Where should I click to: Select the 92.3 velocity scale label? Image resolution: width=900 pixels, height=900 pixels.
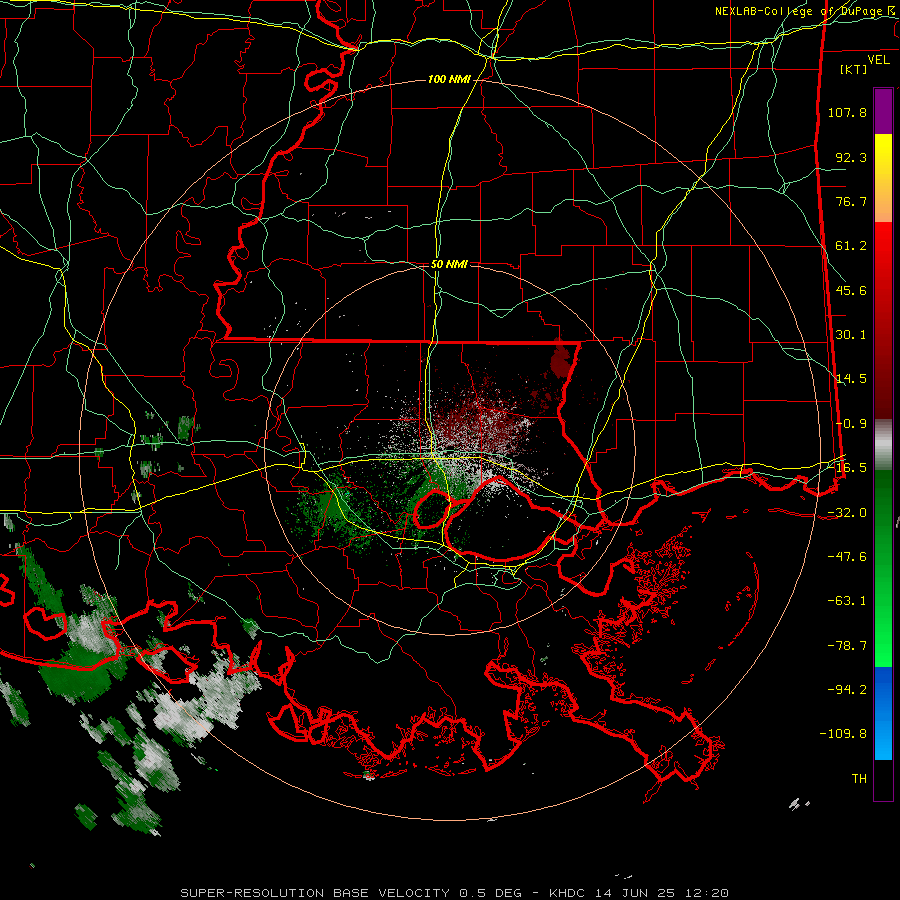851,157
